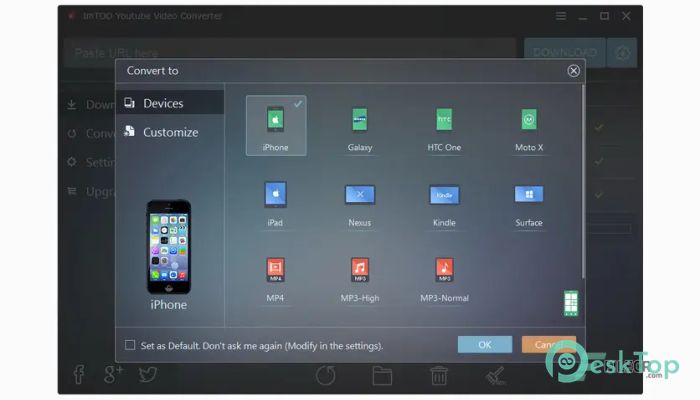The width and height of the screenshot is (700, 400).
Task: Click the DOWNLOAD button in main window
Action: [x=565, y=53]
